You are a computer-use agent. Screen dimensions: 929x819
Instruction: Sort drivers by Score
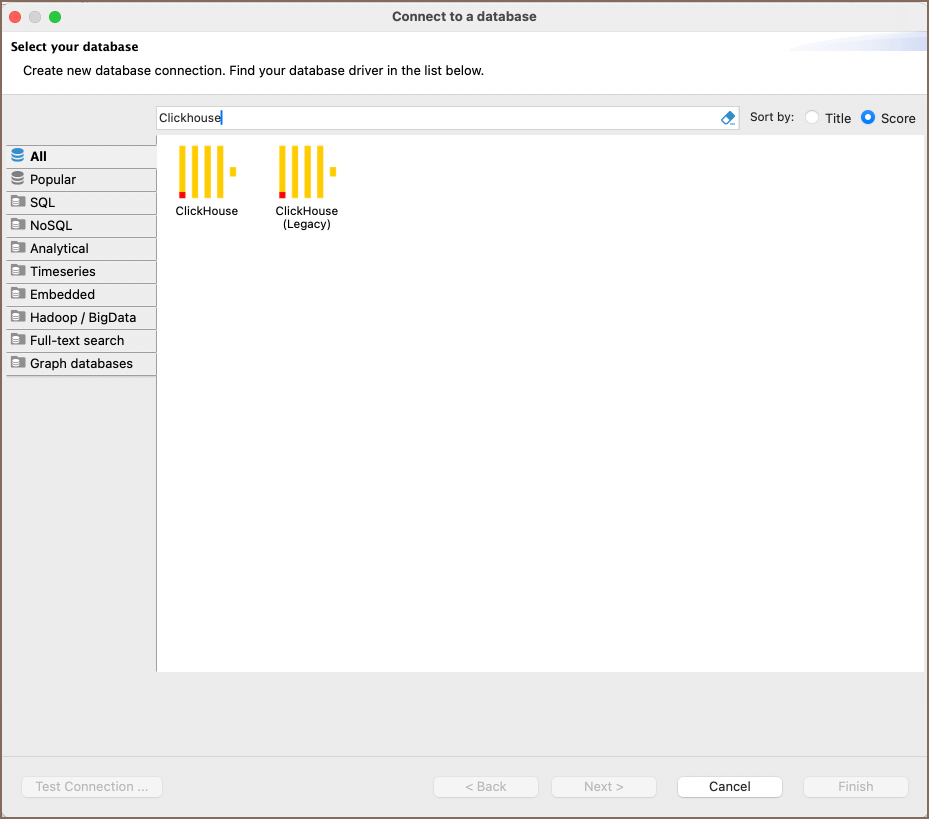(x=868, y=118)
